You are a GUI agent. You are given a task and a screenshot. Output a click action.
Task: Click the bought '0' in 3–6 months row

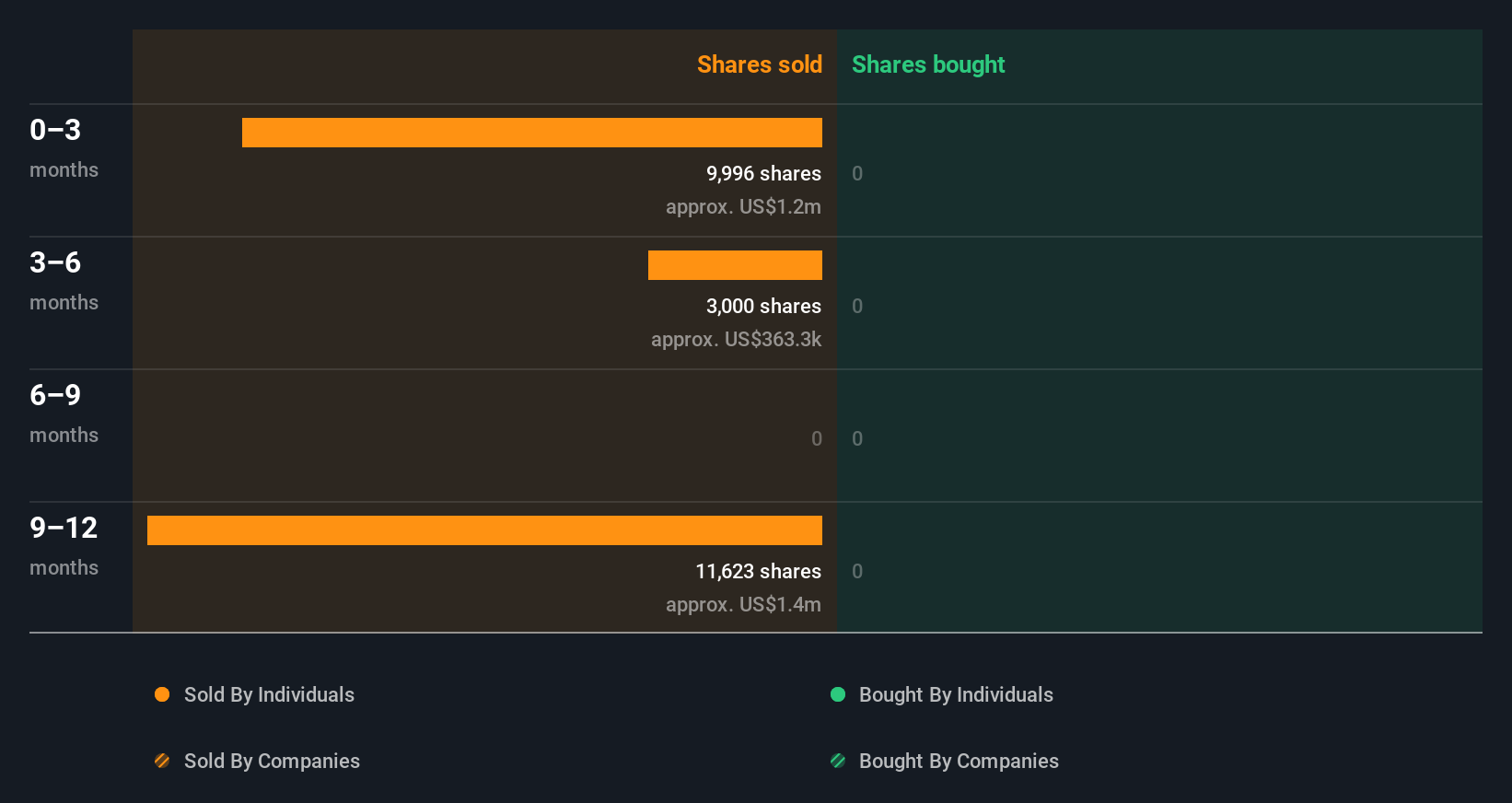(857, 306)
